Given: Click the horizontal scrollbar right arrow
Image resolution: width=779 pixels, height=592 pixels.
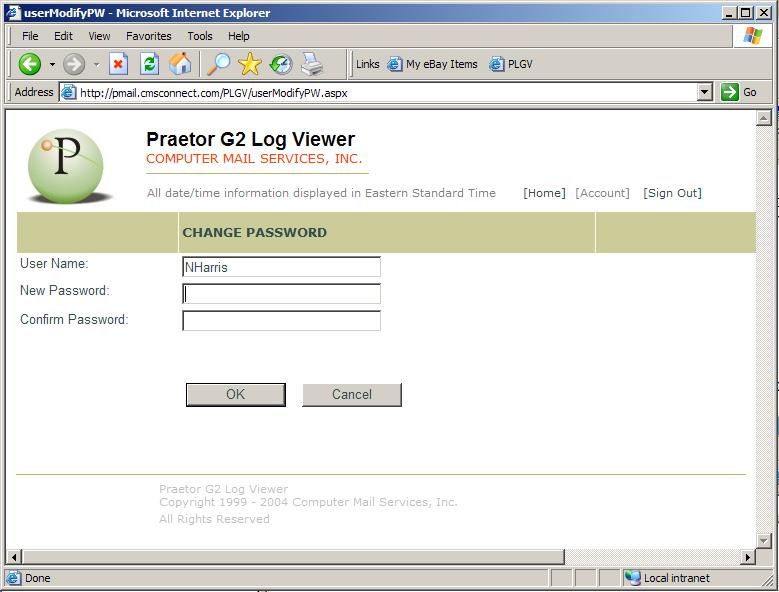Looking at the screenshot, I should (748, 557).
